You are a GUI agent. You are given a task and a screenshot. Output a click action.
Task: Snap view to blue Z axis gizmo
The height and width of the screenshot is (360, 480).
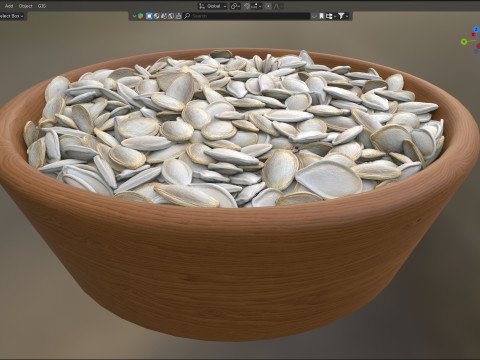point(476,29)
